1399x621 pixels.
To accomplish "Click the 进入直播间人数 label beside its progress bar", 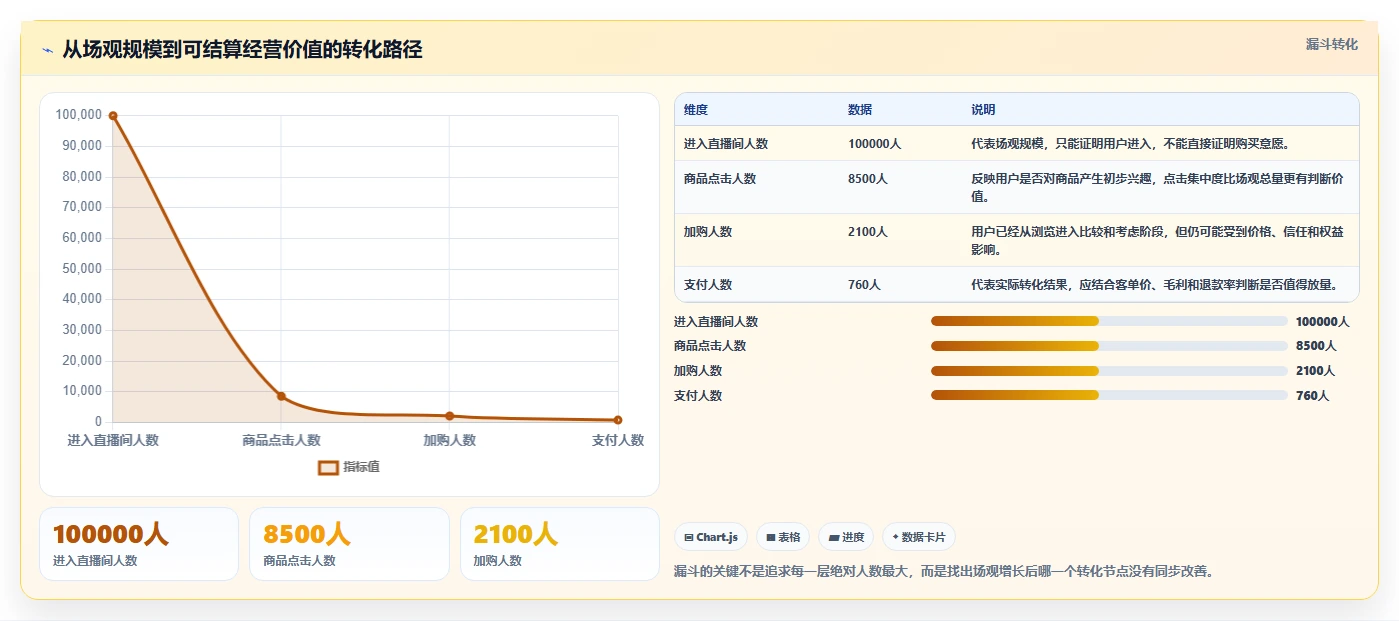I will pos(716,322).
